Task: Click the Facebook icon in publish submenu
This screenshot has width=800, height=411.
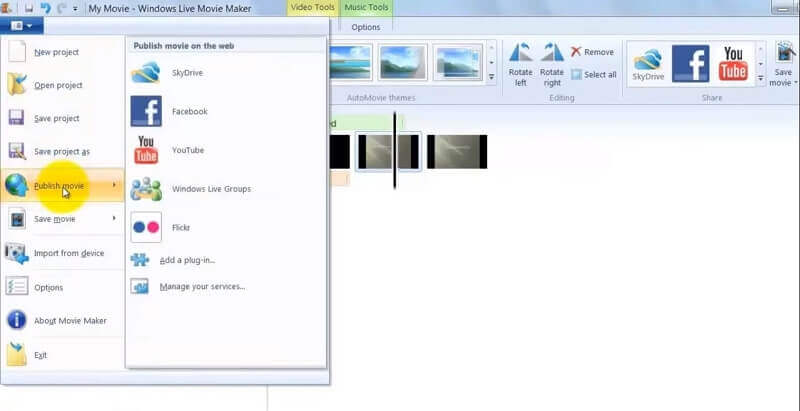Action: 146,111
